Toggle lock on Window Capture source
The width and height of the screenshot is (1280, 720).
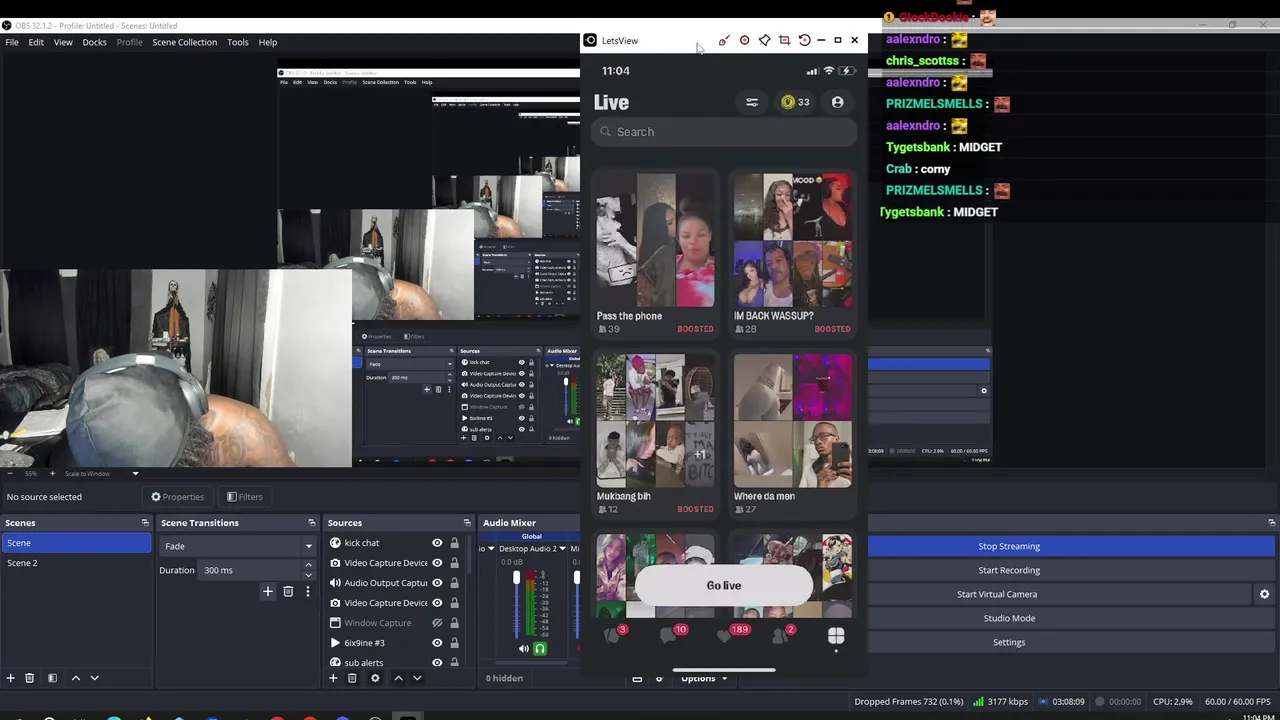(454, 623)
